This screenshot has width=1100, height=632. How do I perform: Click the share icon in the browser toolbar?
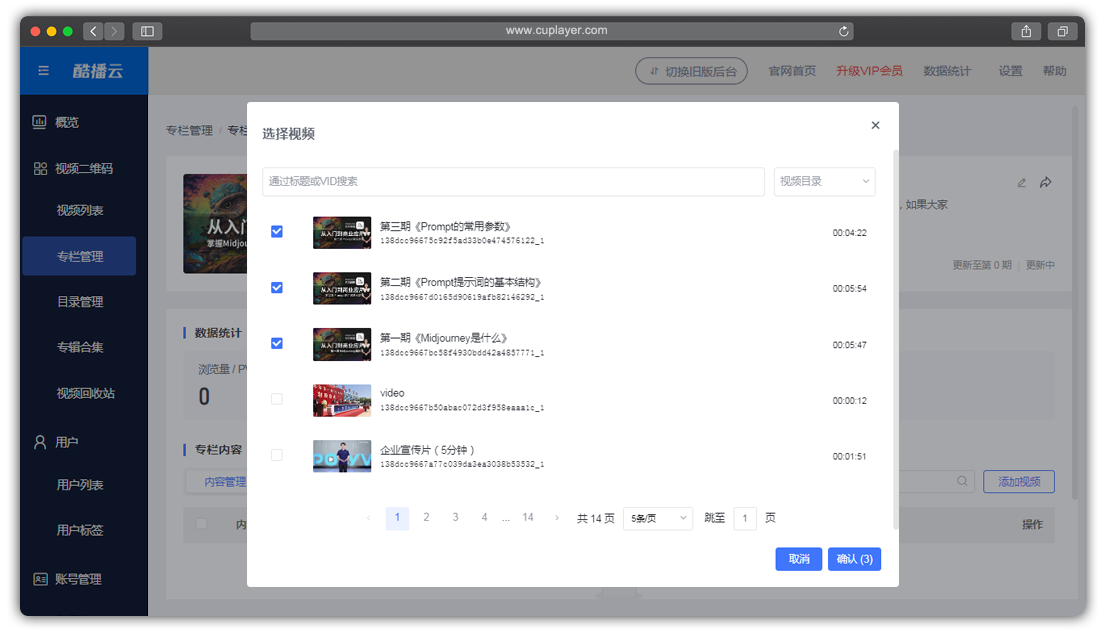point(1026,31)
